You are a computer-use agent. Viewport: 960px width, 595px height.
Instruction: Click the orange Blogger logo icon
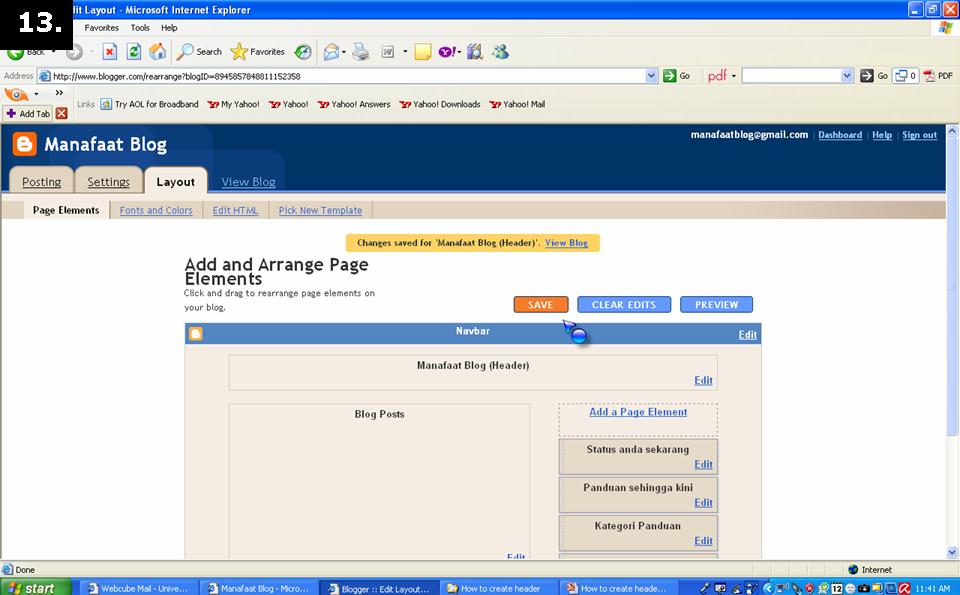coord(24,144)
